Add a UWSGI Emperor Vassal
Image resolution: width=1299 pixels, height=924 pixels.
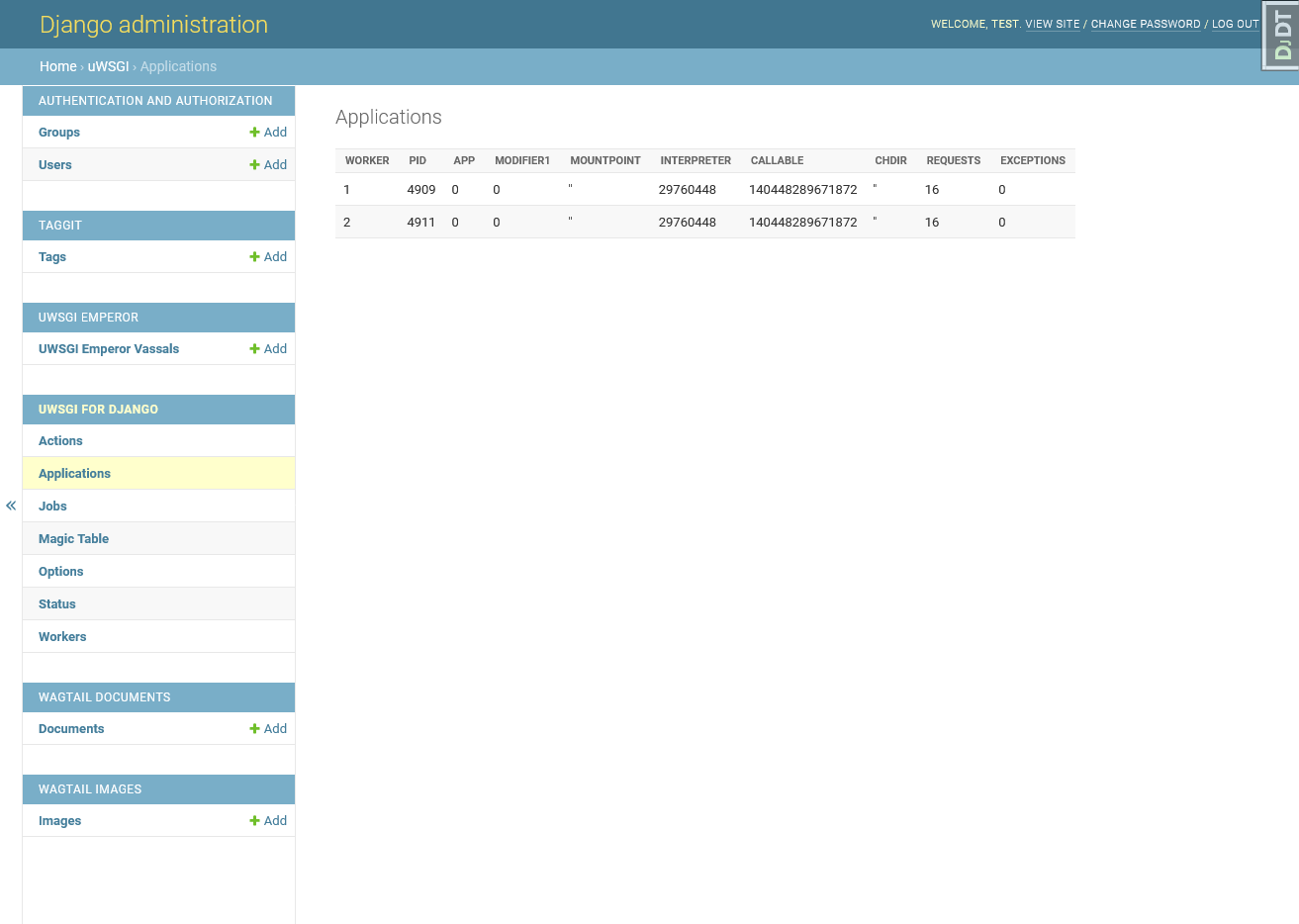(x=268, y=349)
